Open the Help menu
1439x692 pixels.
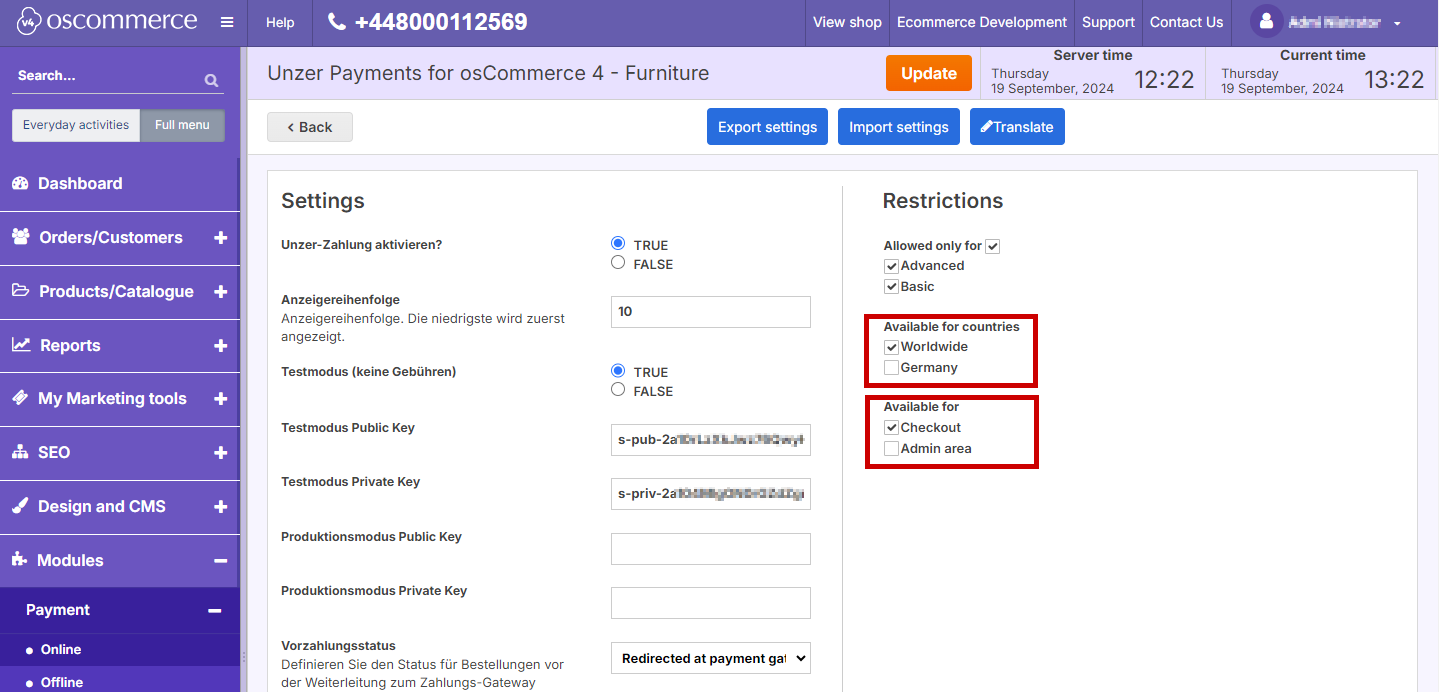point(280,22)
